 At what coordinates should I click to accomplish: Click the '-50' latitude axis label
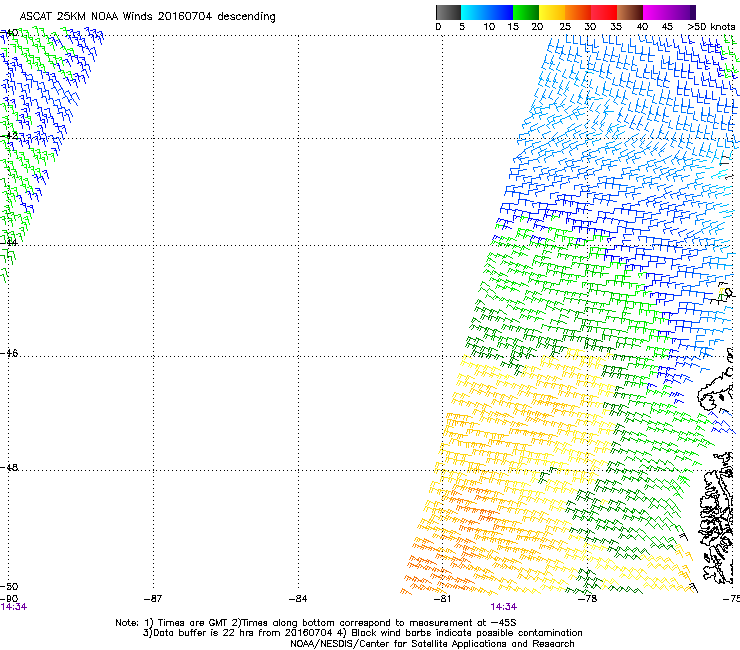tap(9, 586)
